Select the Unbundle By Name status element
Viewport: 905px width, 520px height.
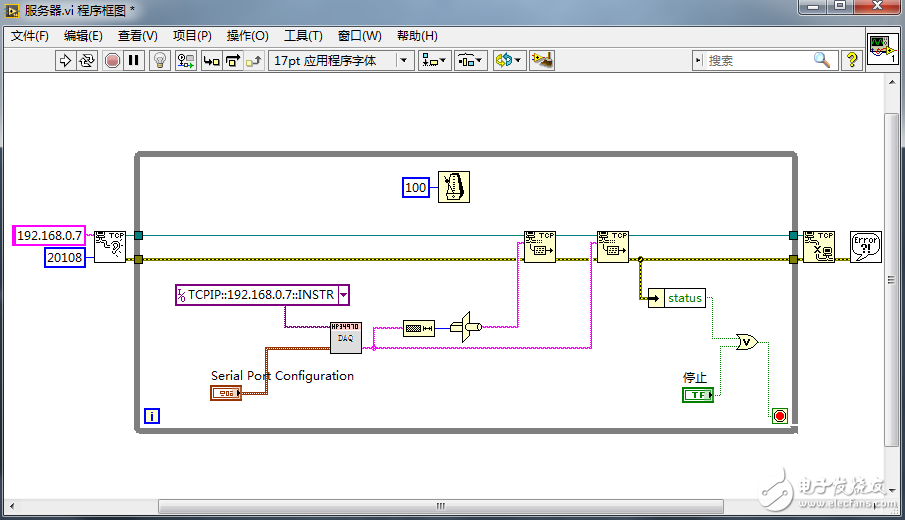point(676,298)
